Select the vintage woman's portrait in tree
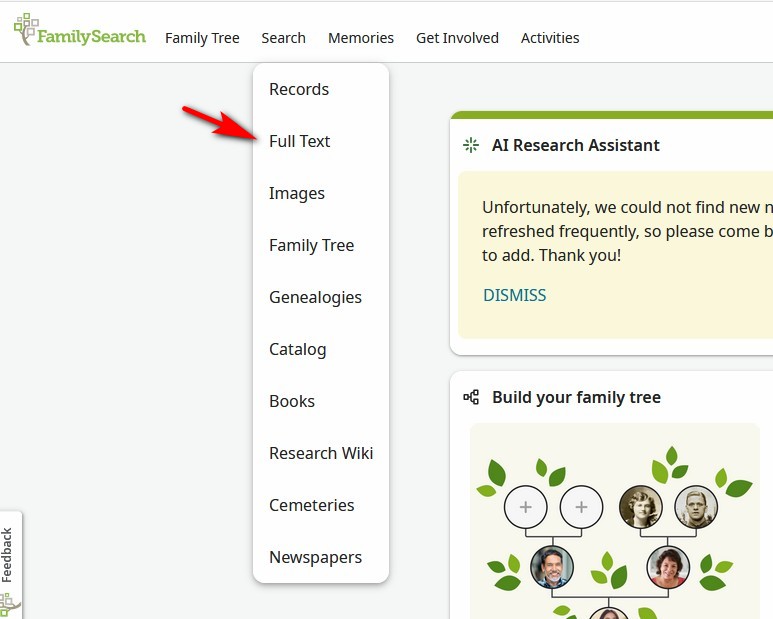 pyautogui.click(x=640, y=507)
